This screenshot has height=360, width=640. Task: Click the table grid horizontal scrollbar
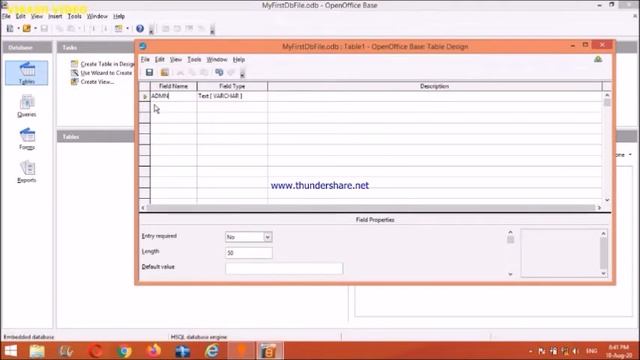(371, 208)
